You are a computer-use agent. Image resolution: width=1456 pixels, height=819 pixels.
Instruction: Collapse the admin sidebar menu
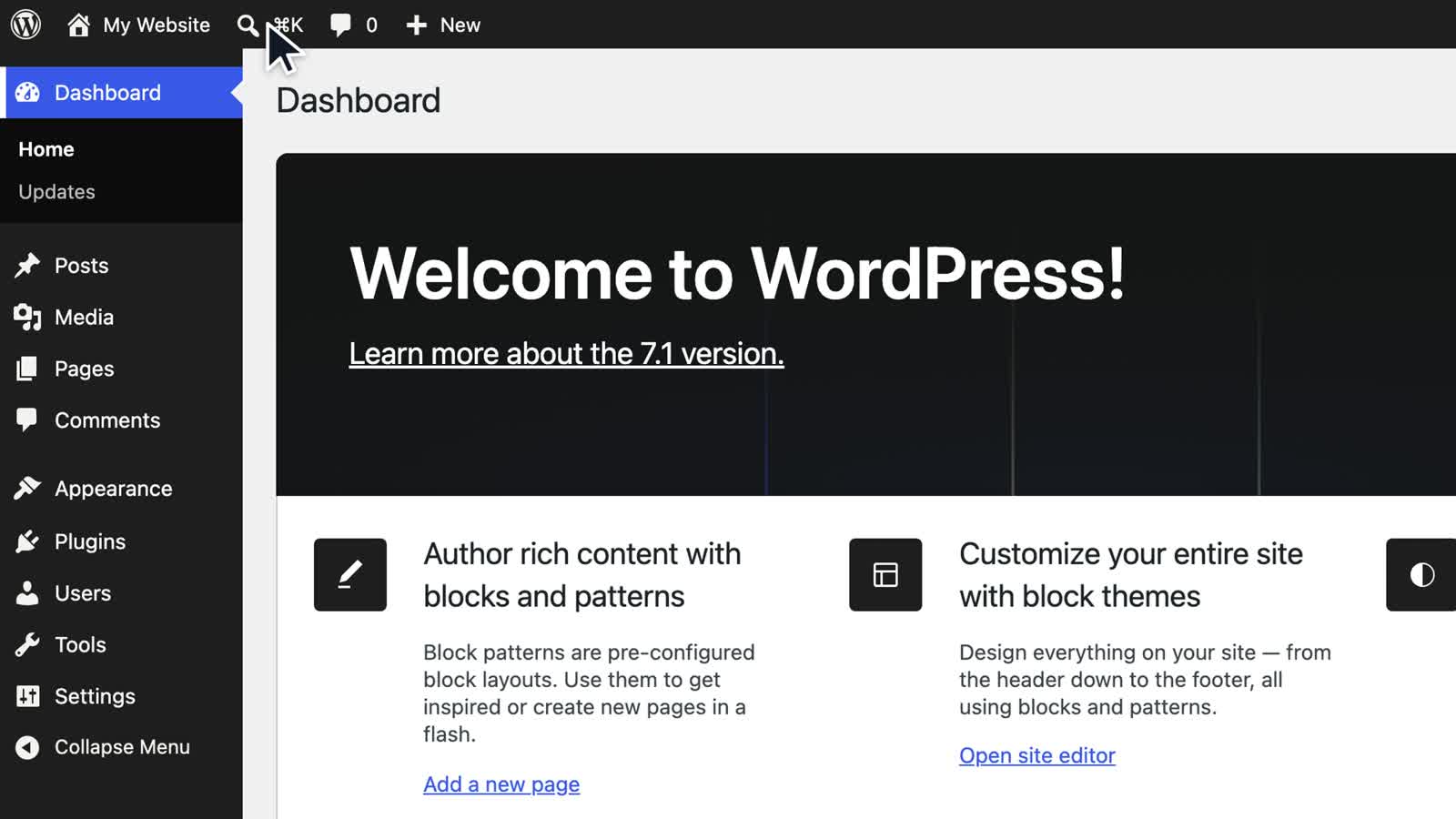(121, 747)
